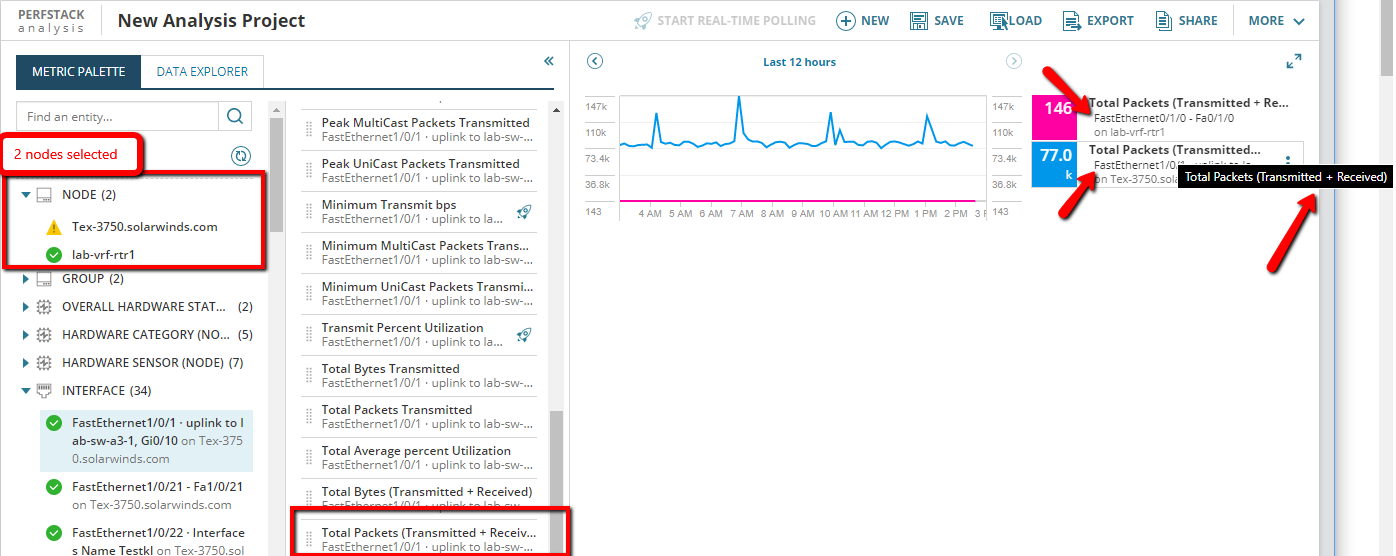Click the Tex-3750 warning status icon
Image resolution: width=1396 pixels, height=556 pixels.
54,227
